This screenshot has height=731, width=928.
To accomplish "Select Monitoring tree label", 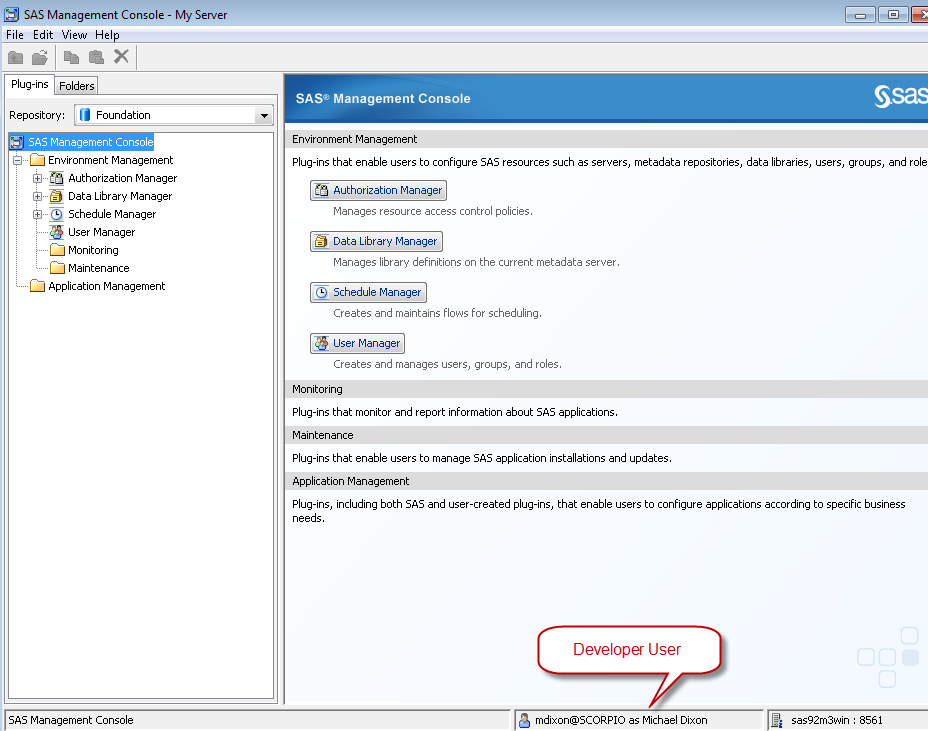I will (x=93, y=250).
